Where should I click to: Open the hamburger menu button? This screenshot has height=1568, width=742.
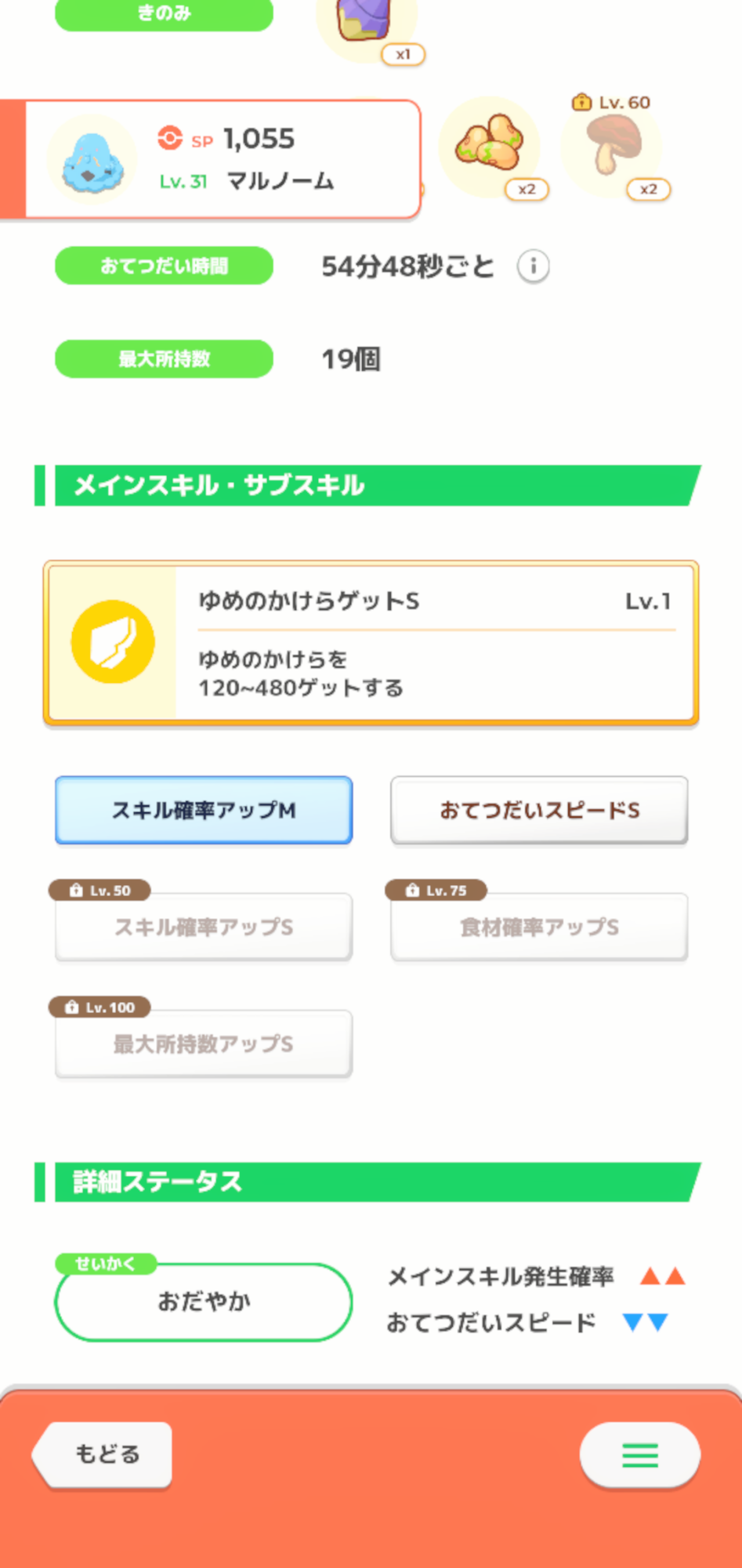(639, 1455)
